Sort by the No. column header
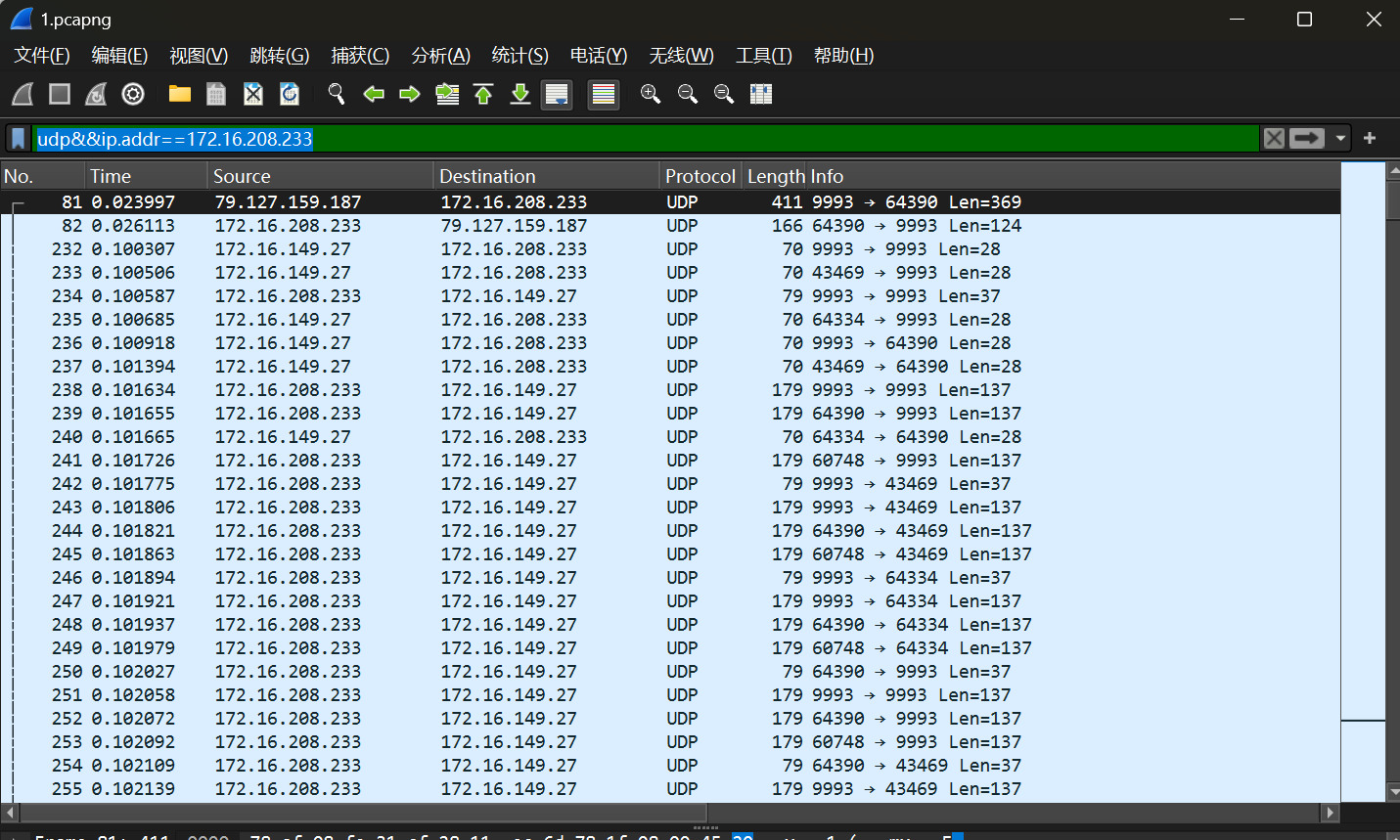The height and width of the screenshot is (840, 1400). [x=42, y=176]
